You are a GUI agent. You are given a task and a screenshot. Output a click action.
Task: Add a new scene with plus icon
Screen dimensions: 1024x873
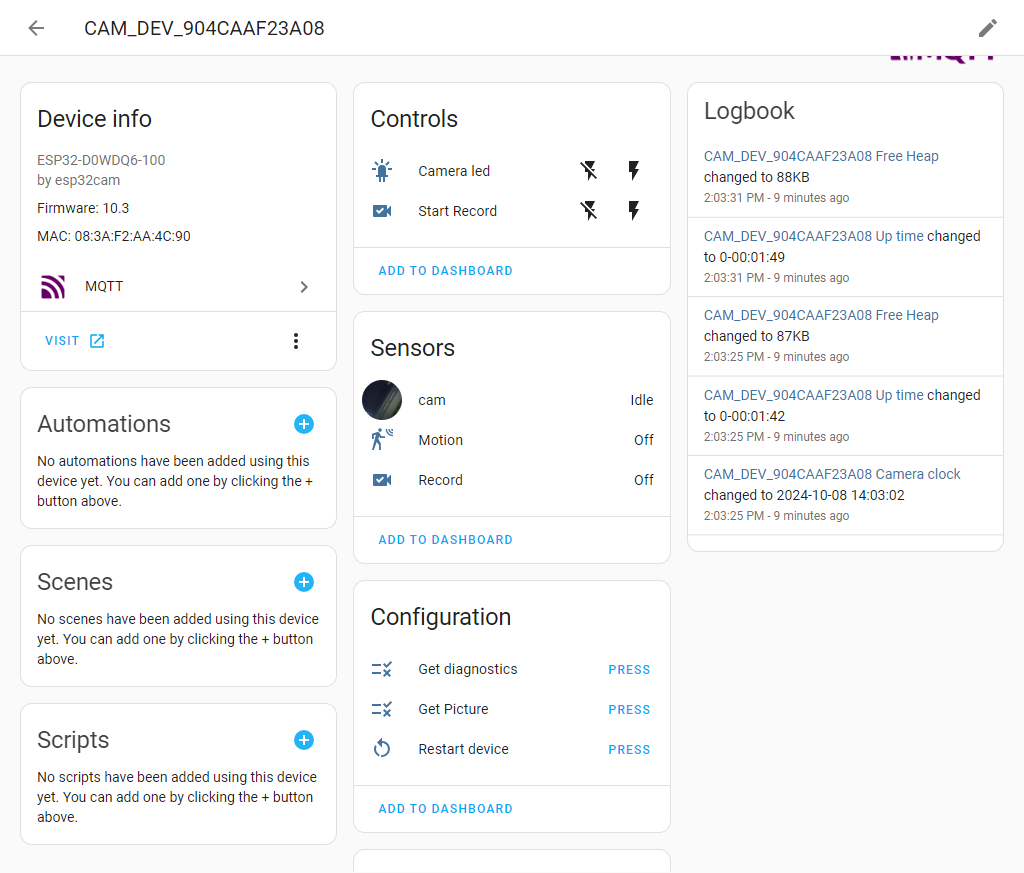coord(304,582)
